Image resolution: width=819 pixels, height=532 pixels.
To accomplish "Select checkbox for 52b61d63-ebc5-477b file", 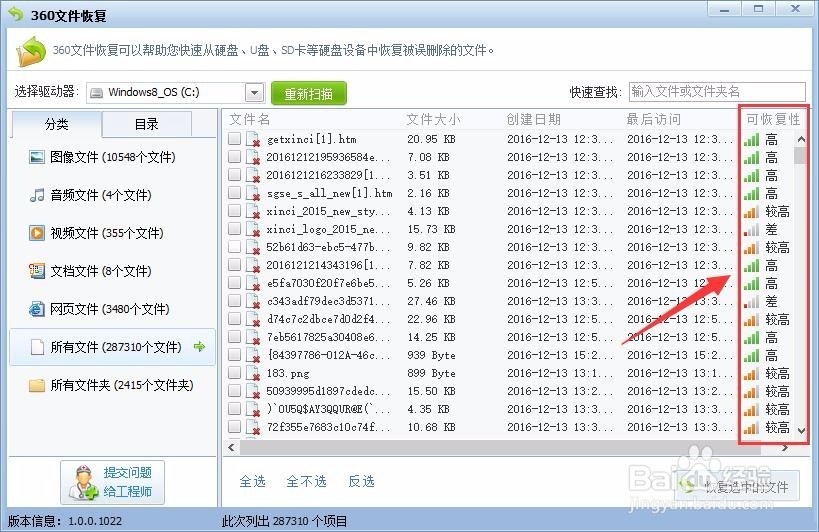I will pyautogui.click(x=235, y=246).
